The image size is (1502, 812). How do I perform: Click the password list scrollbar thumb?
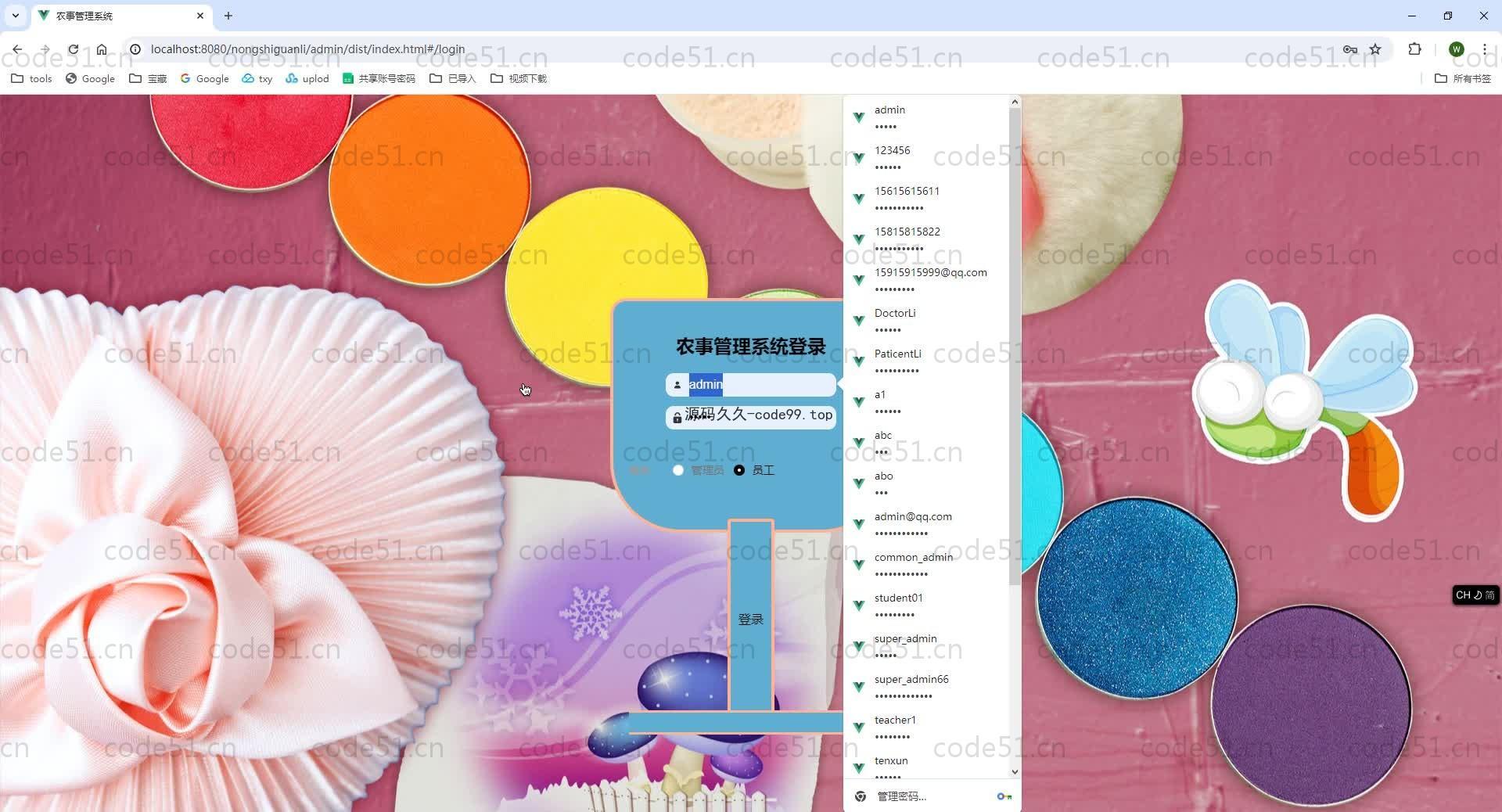pyautogui.click(x=1015, y=347)
